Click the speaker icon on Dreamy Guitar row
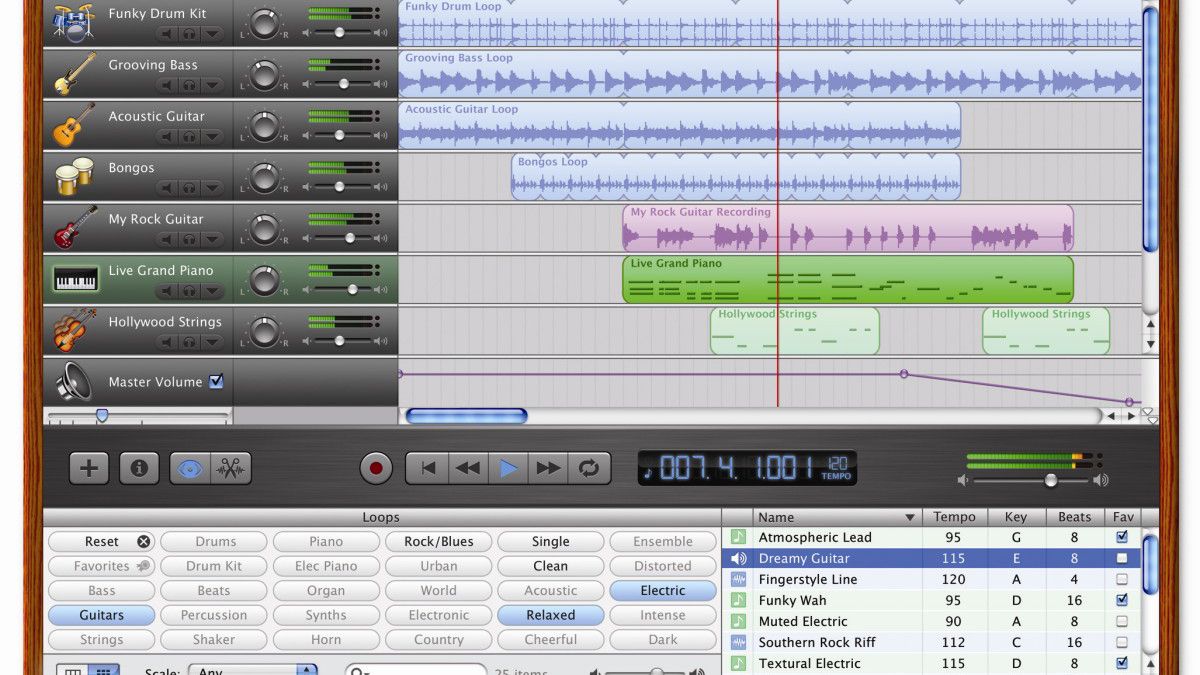The width and height of the screenshot is (1200, 675). point(739,559)
